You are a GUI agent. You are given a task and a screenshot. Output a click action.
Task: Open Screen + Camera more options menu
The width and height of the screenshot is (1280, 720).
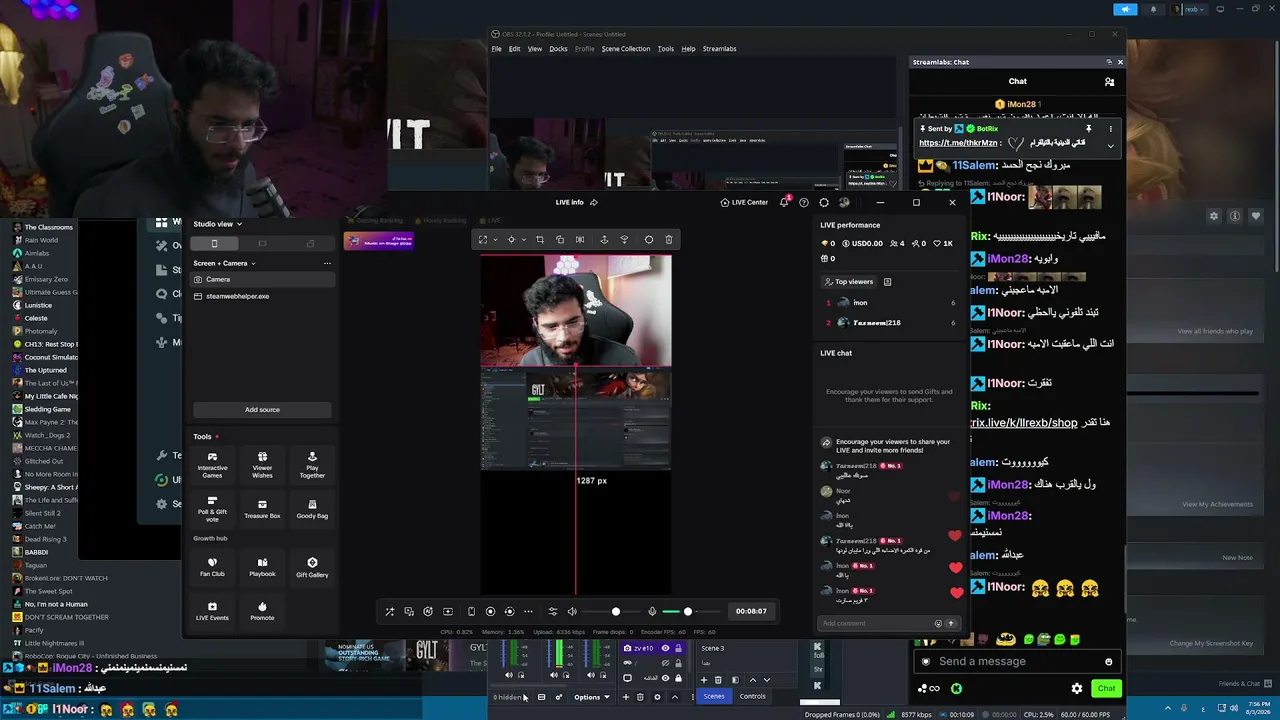click(x=327, y=263)
